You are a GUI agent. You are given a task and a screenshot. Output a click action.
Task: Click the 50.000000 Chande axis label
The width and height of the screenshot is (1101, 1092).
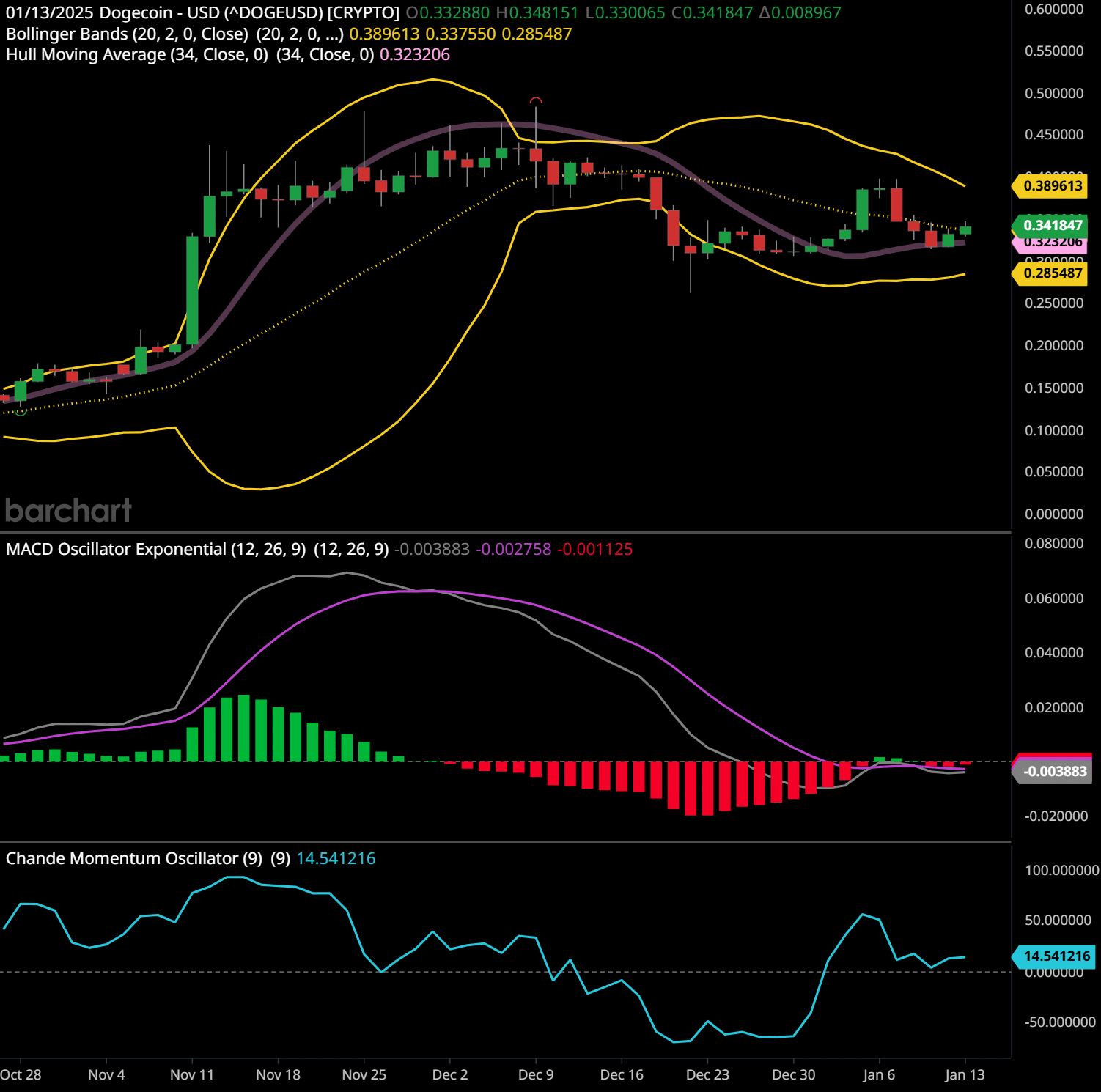coord(1058,920)
